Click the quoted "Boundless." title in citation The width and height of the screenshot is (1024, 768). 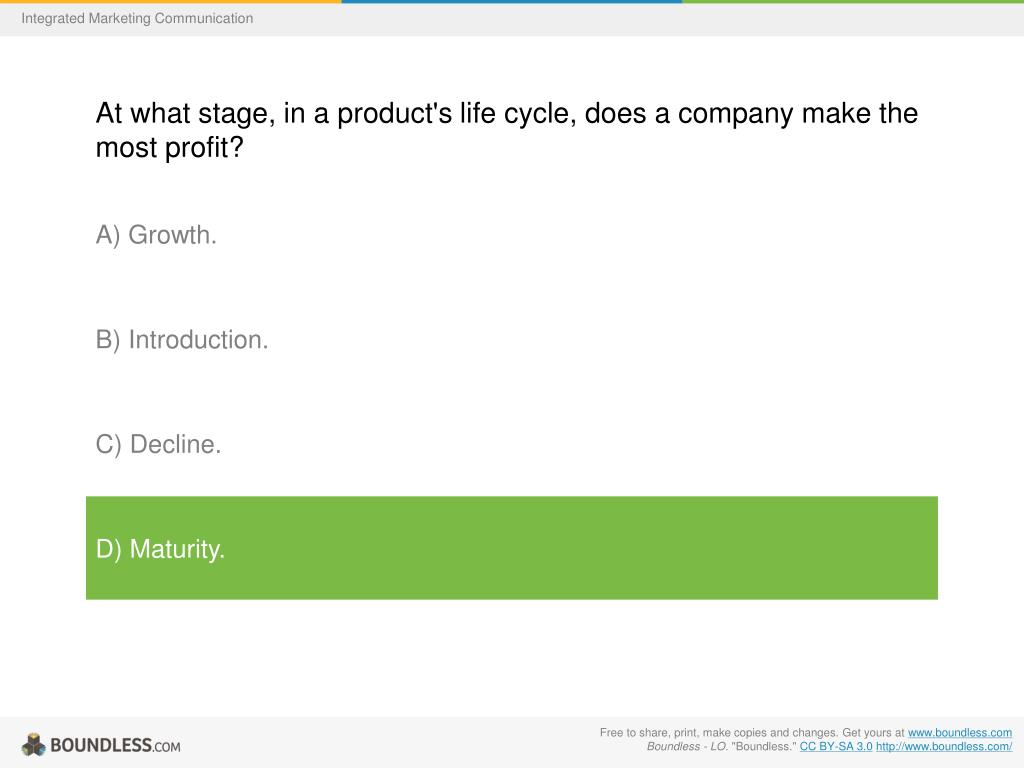click(763, 746)
